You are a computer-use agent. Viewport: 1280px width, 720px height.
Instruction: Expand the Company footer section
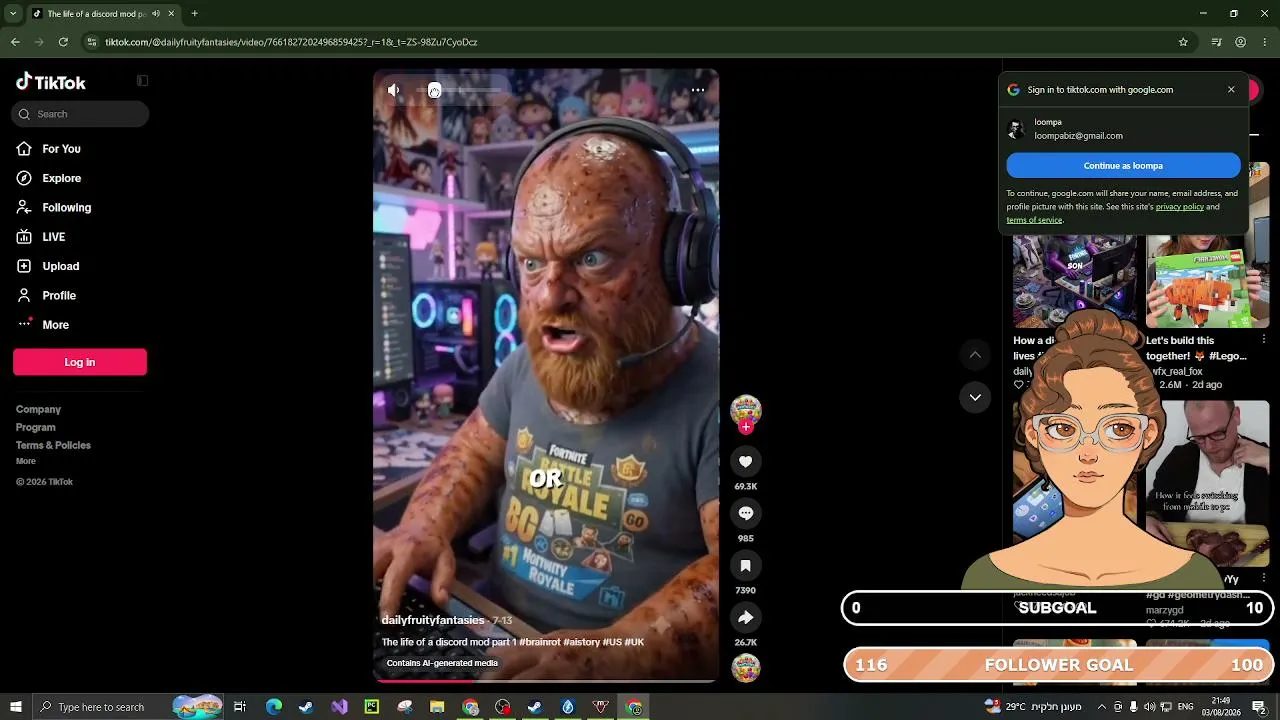click(38, 410)
